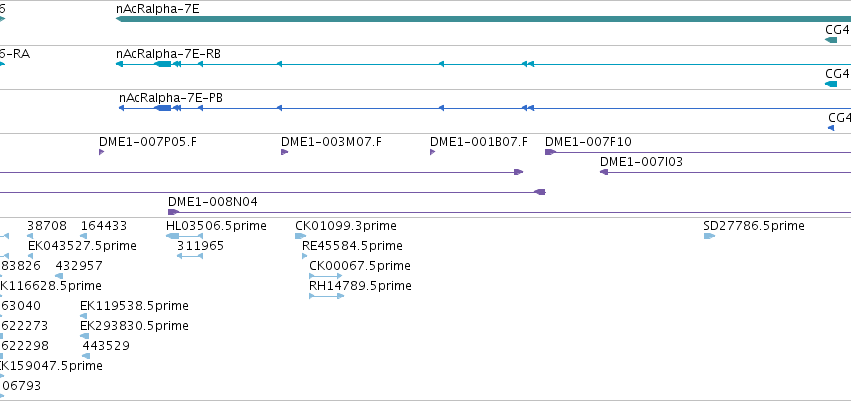Screen dimensions: 851x401
Task: Select the nAcRalpha-7E-RB transcript label
Action: (168, 54)
